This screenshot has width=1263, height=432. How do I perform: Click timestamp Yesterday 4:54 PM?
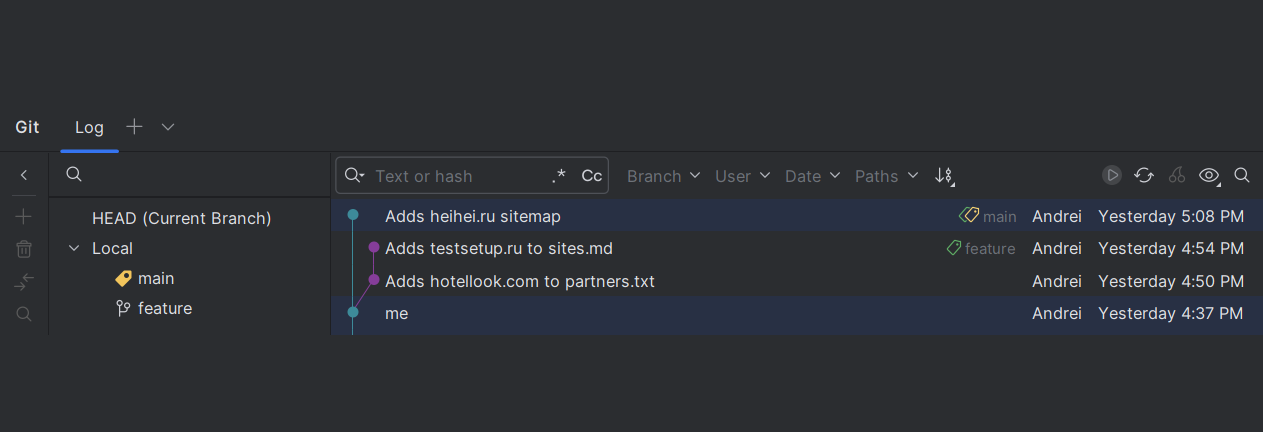click(1171, 248)
